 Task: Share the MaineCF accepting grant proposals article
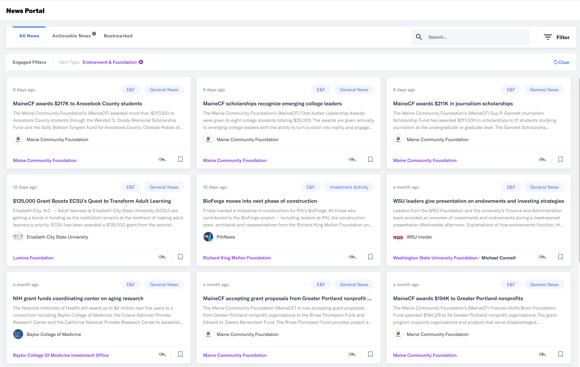click(x=352, y=354)
